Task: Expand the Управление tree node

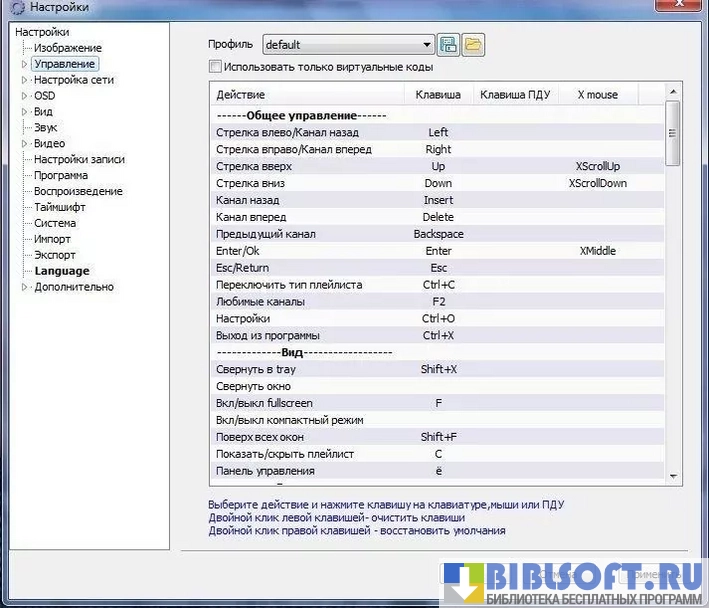Action: point(25,64)
